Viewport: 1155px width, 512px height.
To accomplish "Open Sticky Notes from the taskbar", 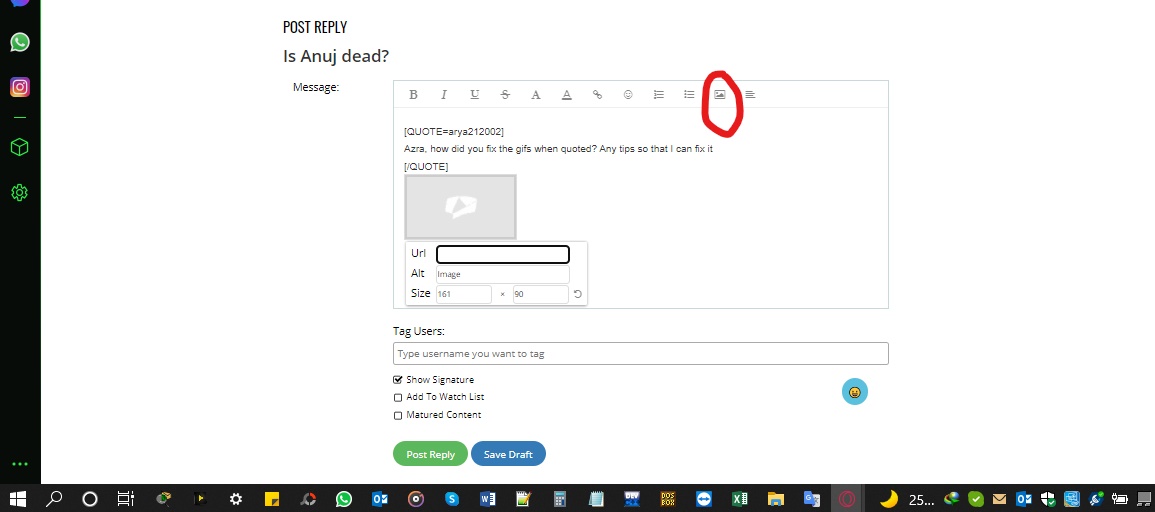I will [271, 499].
